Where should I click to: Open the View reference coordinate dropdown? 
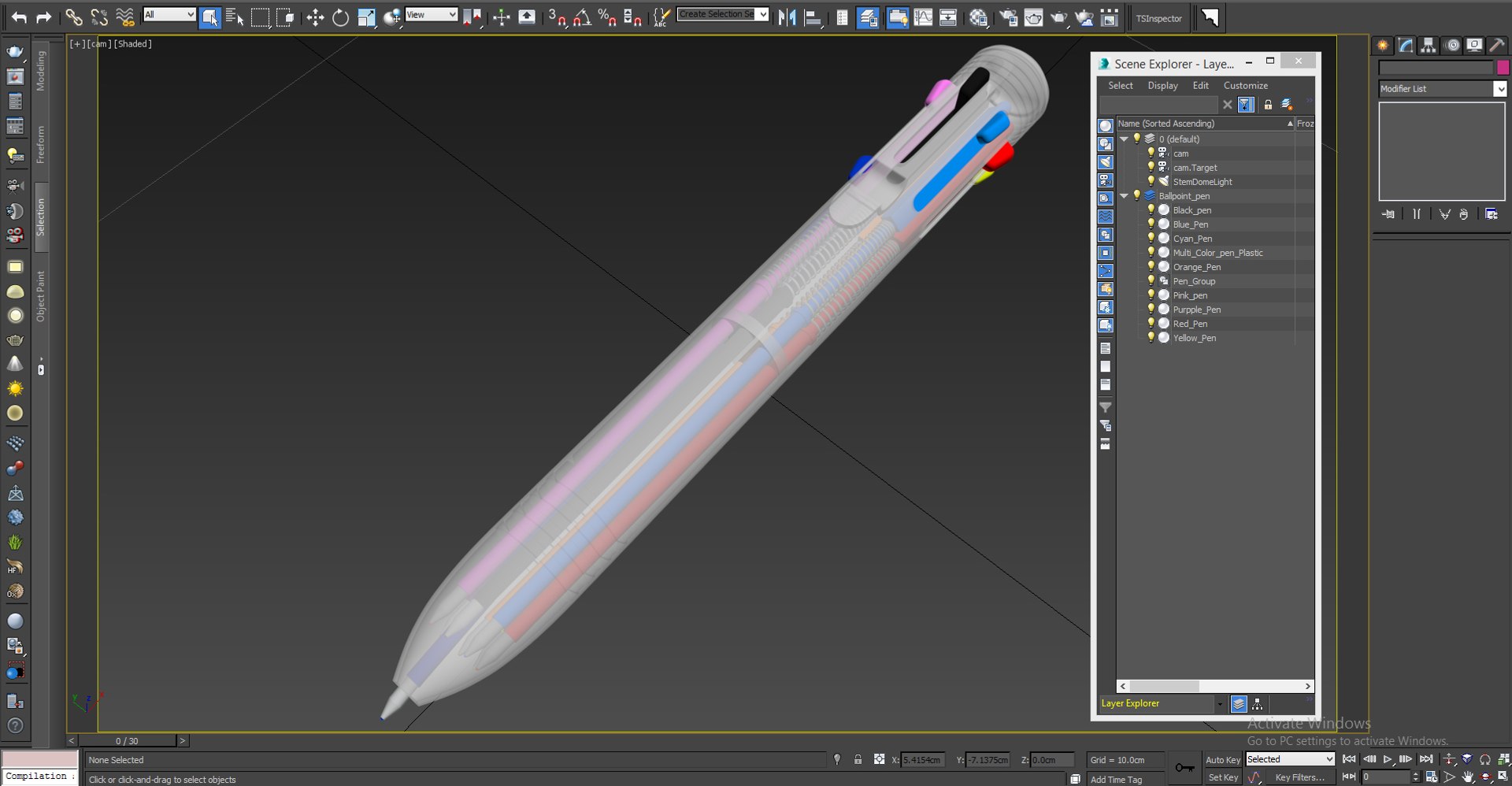[x=432, y=15]
